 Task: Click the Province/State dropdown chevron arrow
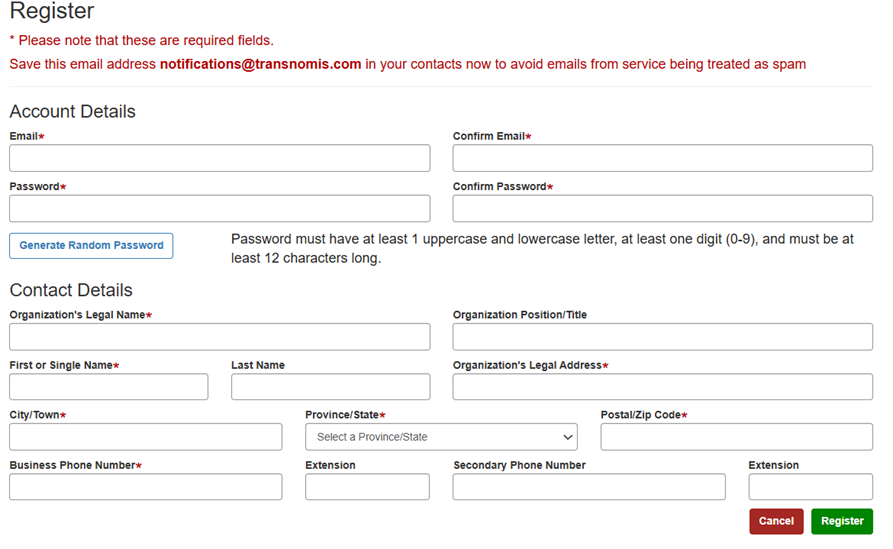click(568, 437)
